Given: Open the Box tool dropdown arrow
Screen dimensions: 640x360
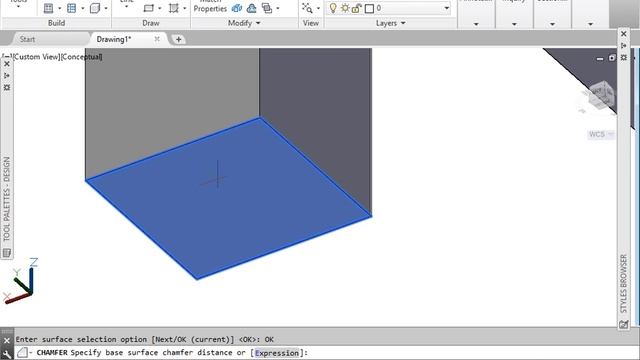Looking at the screenshot, I should pos(106,8).
